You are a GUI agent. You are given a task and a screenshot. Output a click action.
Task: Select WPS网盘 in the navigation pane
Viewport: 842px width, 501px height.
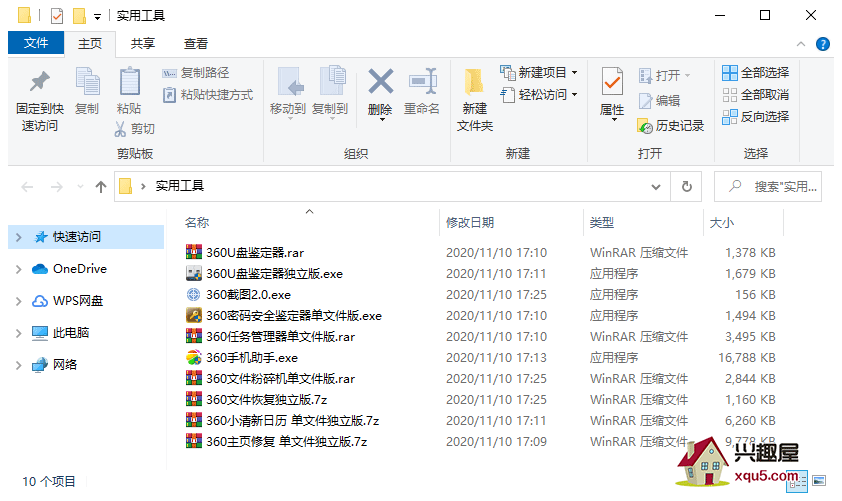coord(68,301)
